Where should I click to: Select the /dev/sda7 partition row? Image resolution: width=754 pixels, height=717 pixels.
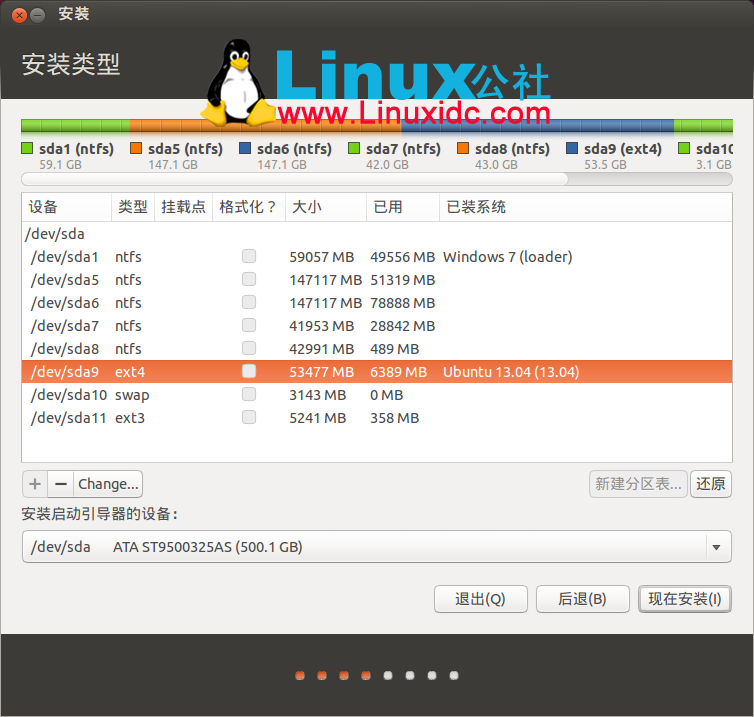point(377,326)
